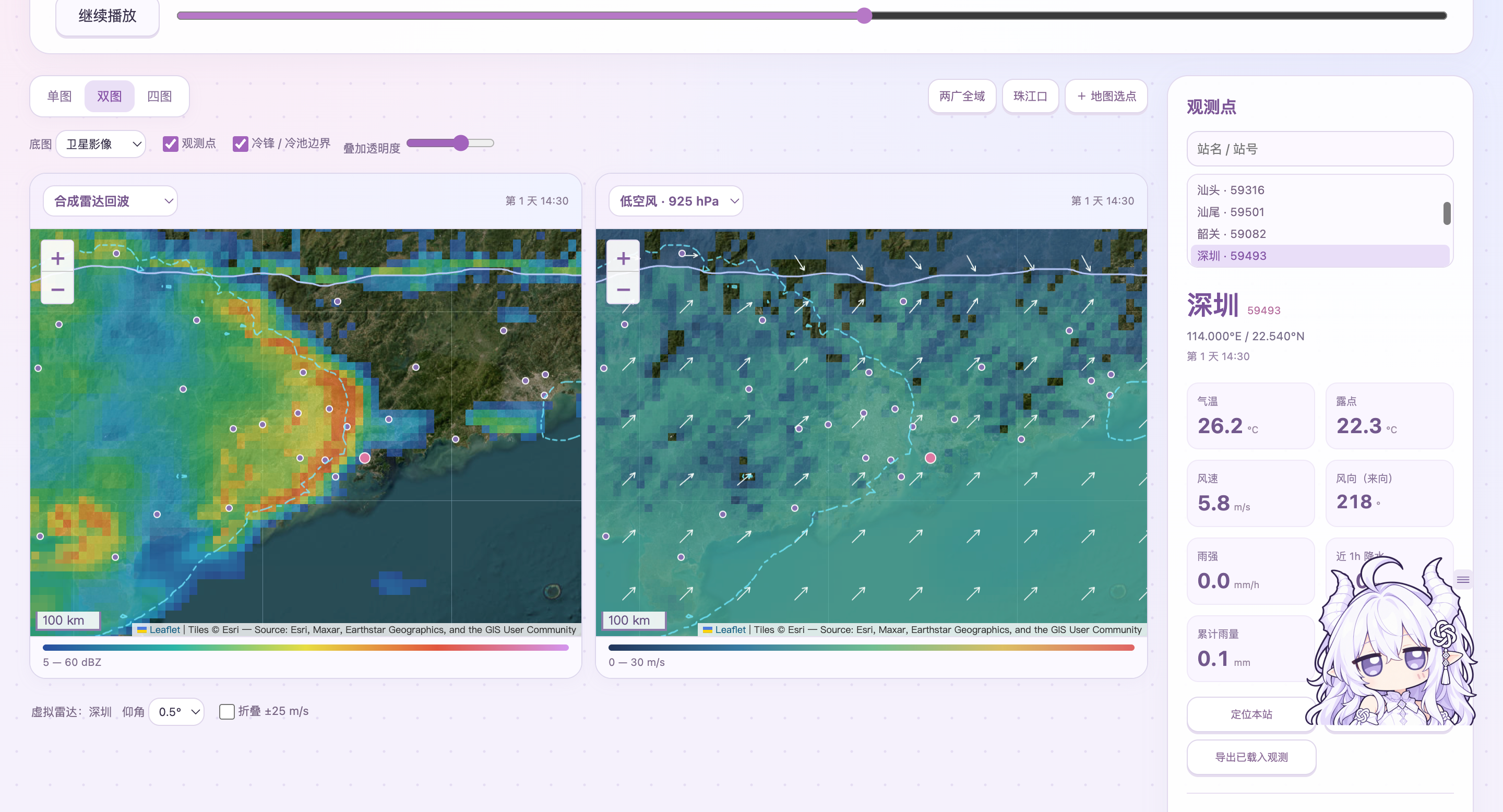Click the 风向 218° card

[x=1389, y=494]
